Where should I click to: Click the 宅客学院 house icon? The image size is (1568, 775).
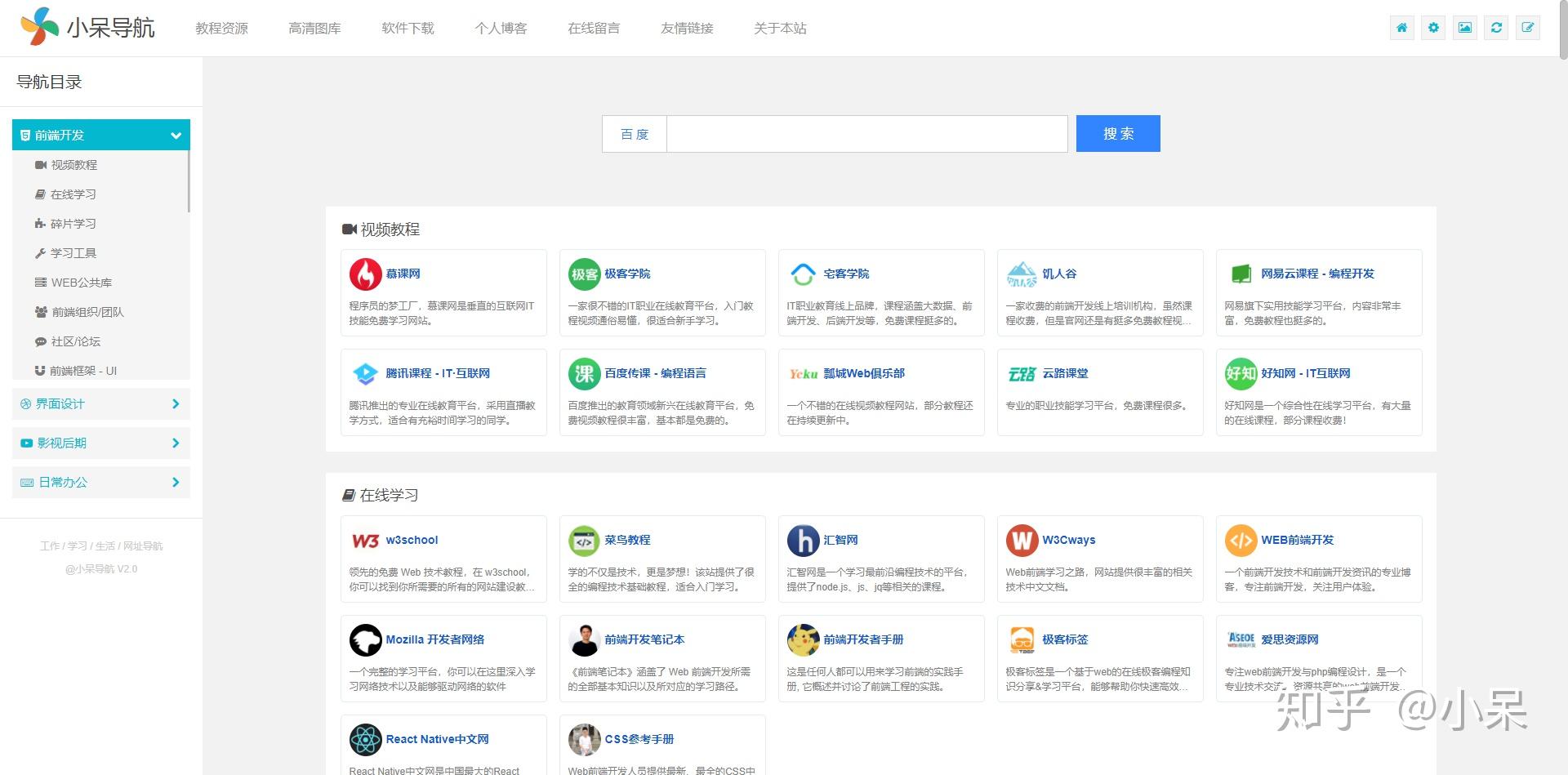tap(804, 274)
